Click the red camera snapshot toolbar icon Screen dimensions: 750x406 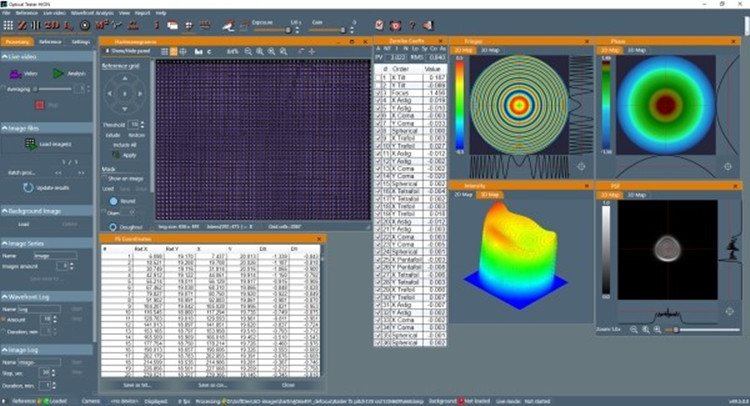(x=395, y=25)
